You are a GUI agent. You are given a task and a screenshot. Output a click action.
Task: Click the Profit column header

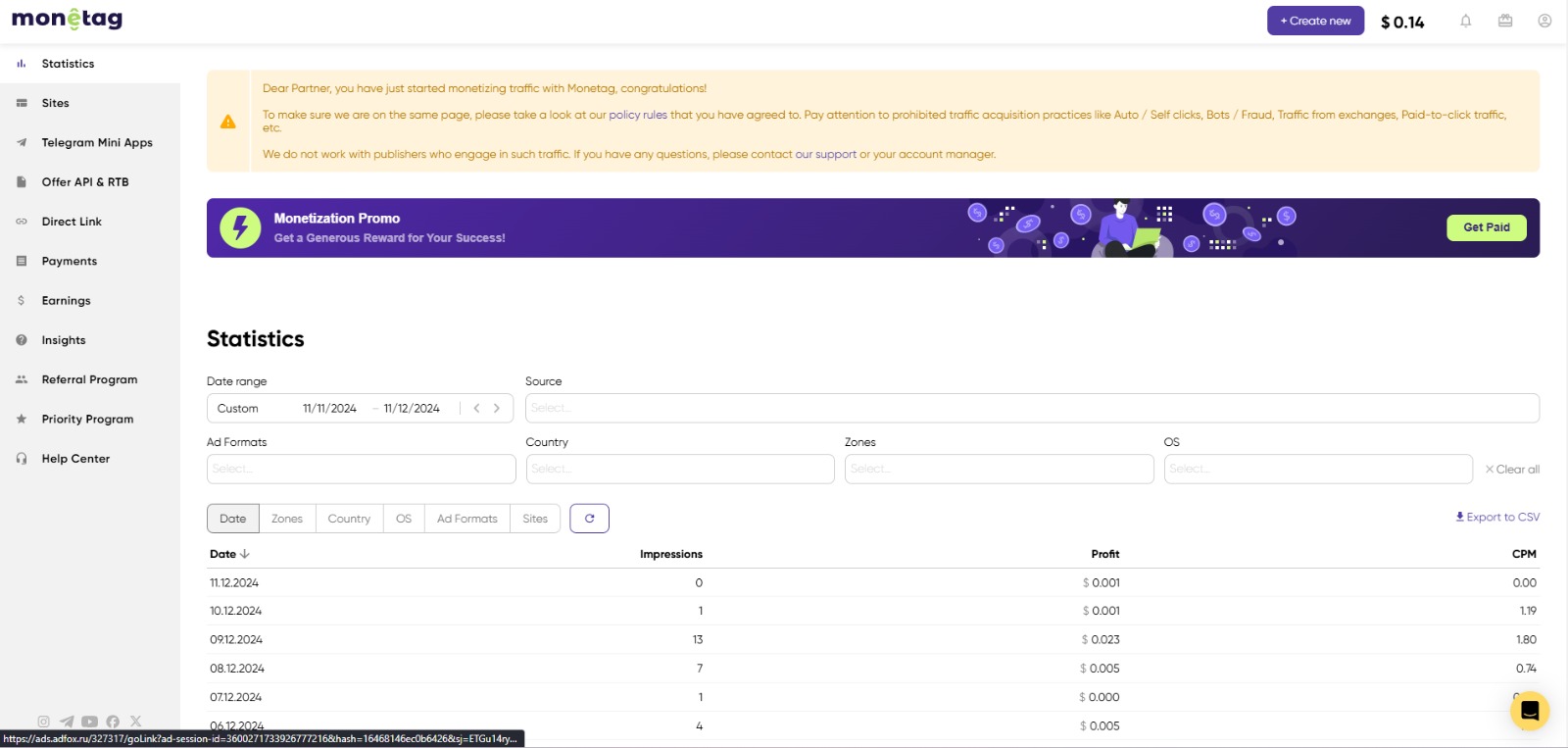click(1105, 554)
